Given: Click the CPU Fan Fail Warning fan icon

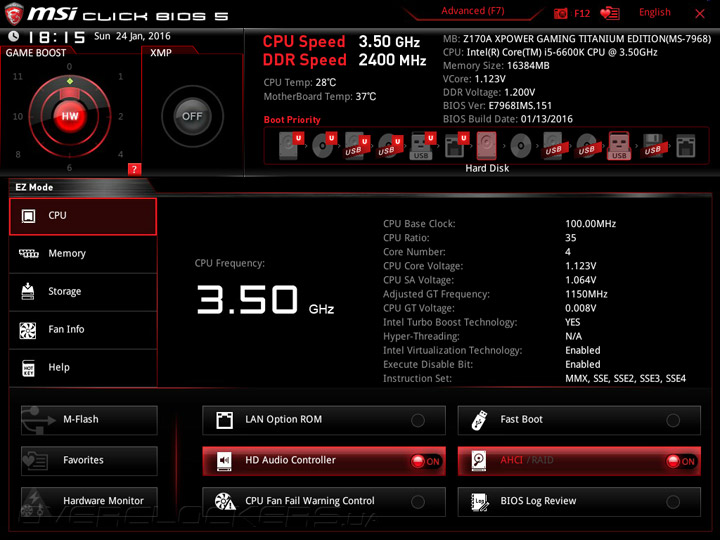Looking at the screenshot, I should [225, 501].
